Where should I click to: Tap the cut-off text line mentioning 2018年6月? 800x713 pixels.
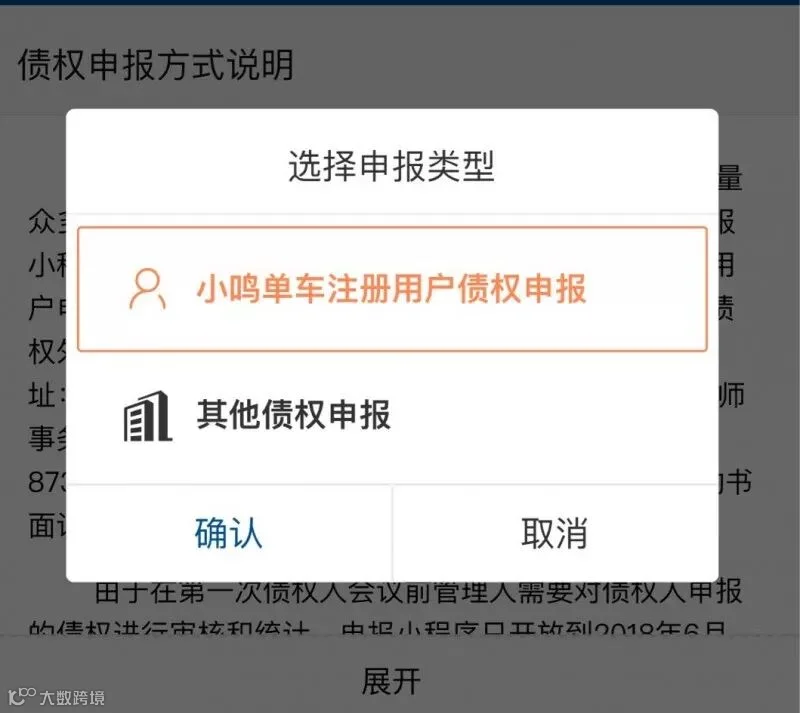(x=378, y=628)
